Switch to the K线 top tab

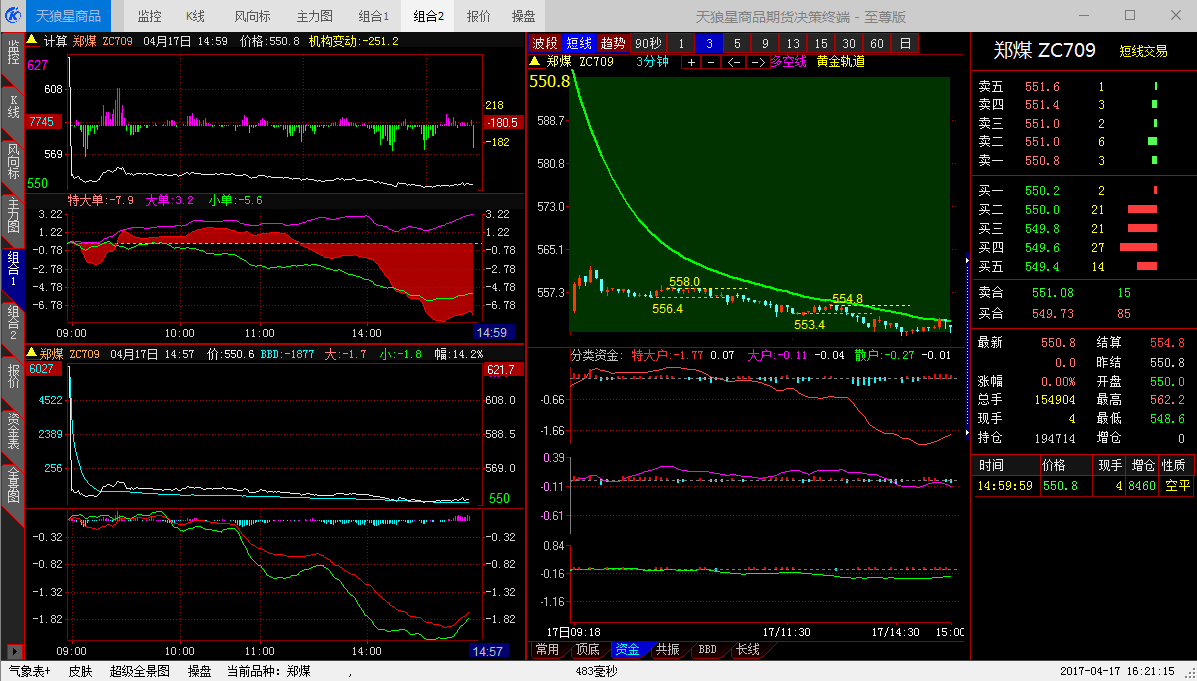click(195, 16)
